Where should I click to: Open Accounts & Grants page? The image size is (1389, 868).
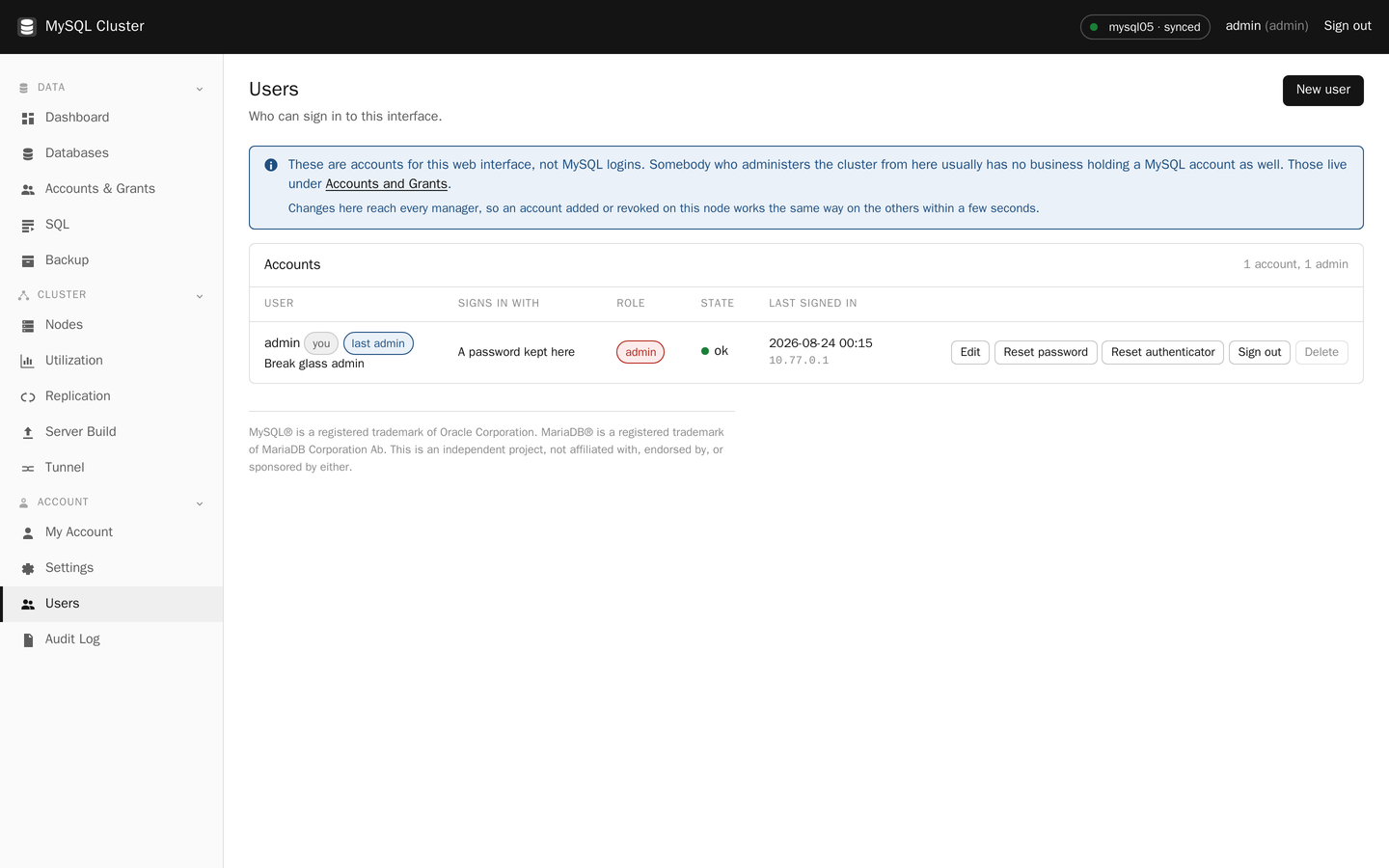click(111, 189)
